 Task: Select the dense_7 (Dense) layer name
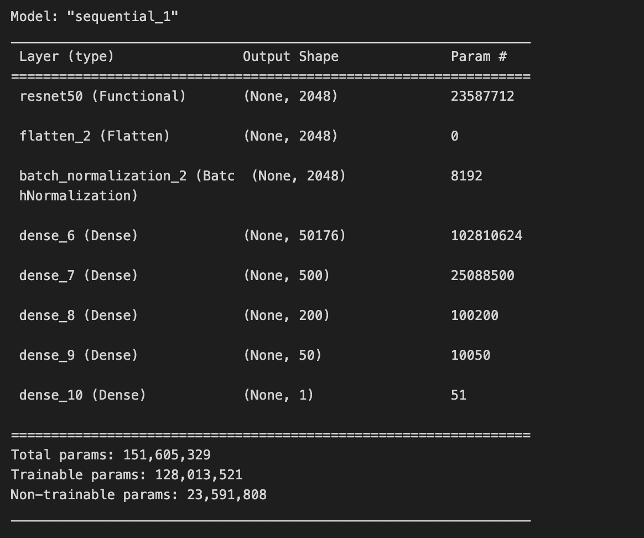click(78, 275)
